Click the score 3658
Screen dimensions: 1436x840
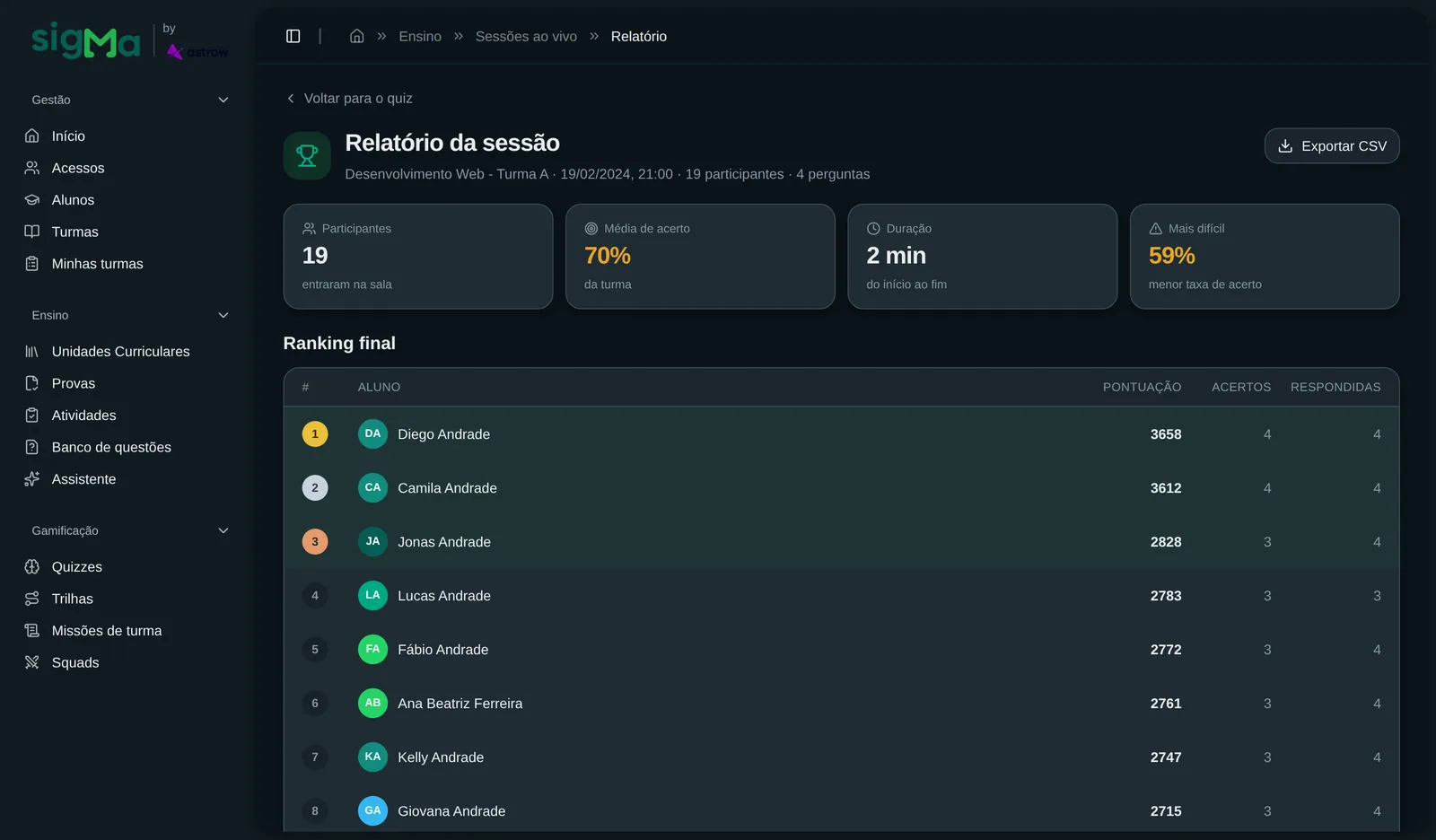tap(1166, 434)
